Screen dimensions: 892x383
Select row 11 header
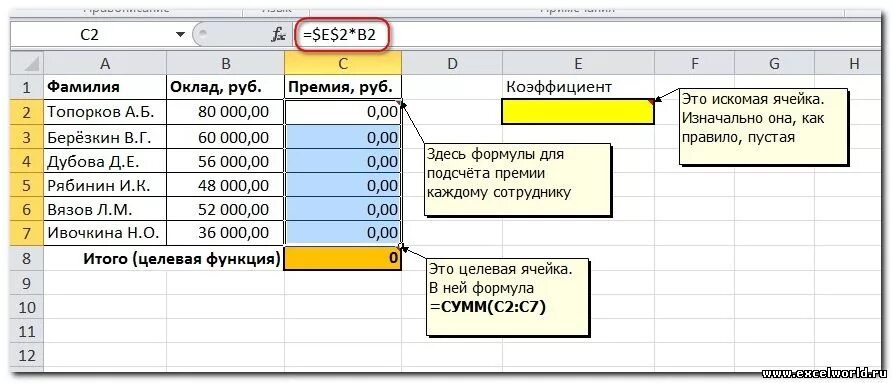click(26, 331)
